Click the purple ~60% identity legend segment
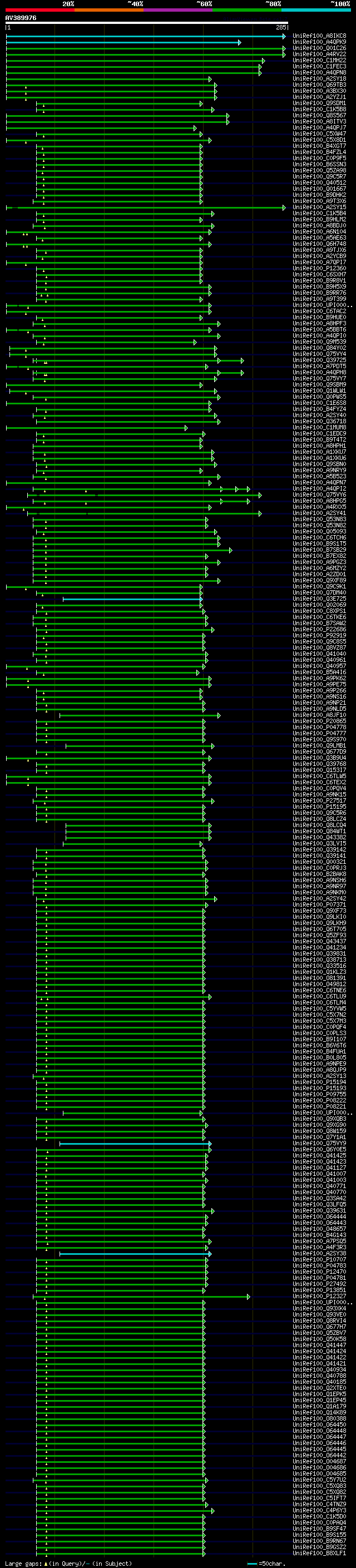Screen dimensions: 356x1568 click(x=179, y=10)
